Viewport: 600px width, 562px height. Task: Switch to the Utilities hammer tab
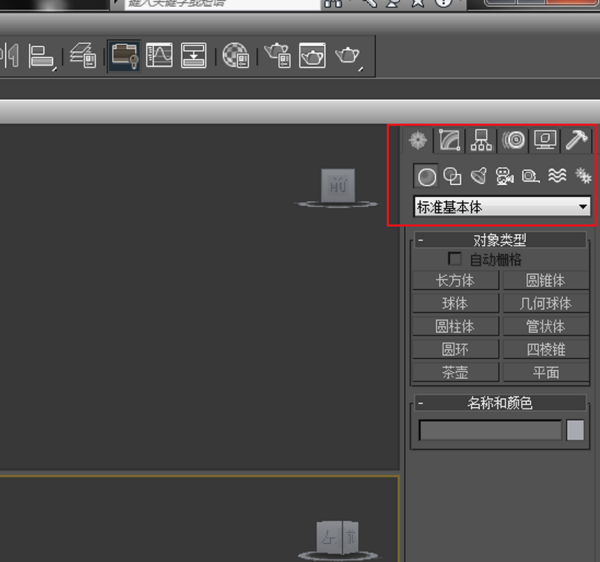[x=576, y=140]
